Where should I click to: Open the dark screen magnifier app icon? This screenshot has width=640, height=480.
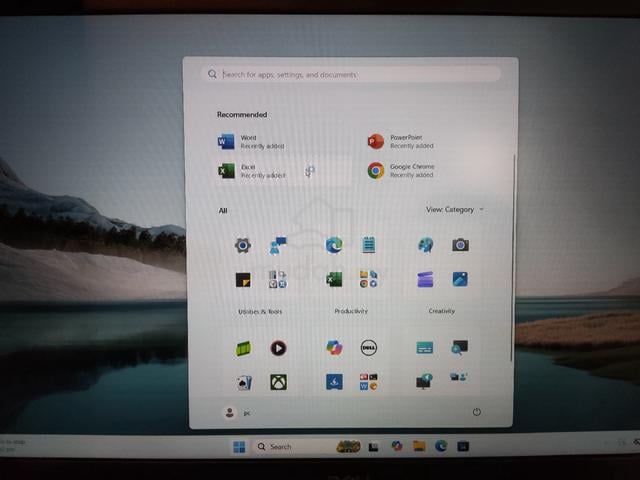pos(460,347)
